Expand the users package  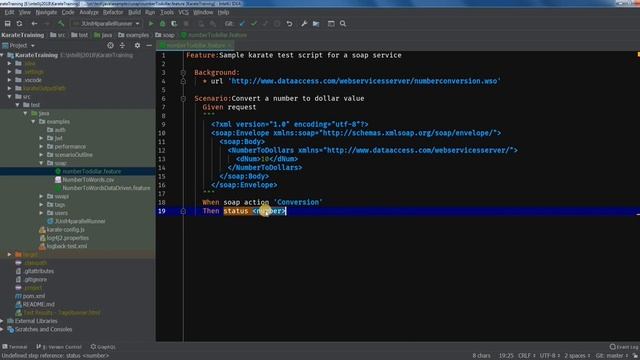click(x=41, y=213)
